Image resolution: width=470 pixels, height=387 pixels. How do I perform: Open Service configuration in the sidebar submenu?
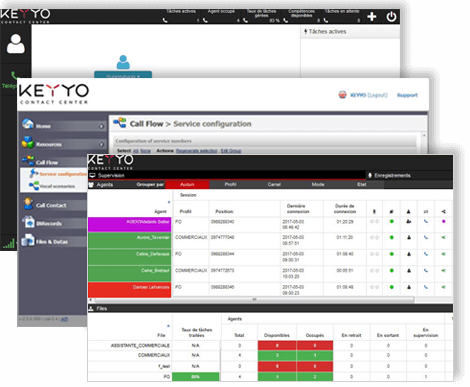(x=63, y=174)
